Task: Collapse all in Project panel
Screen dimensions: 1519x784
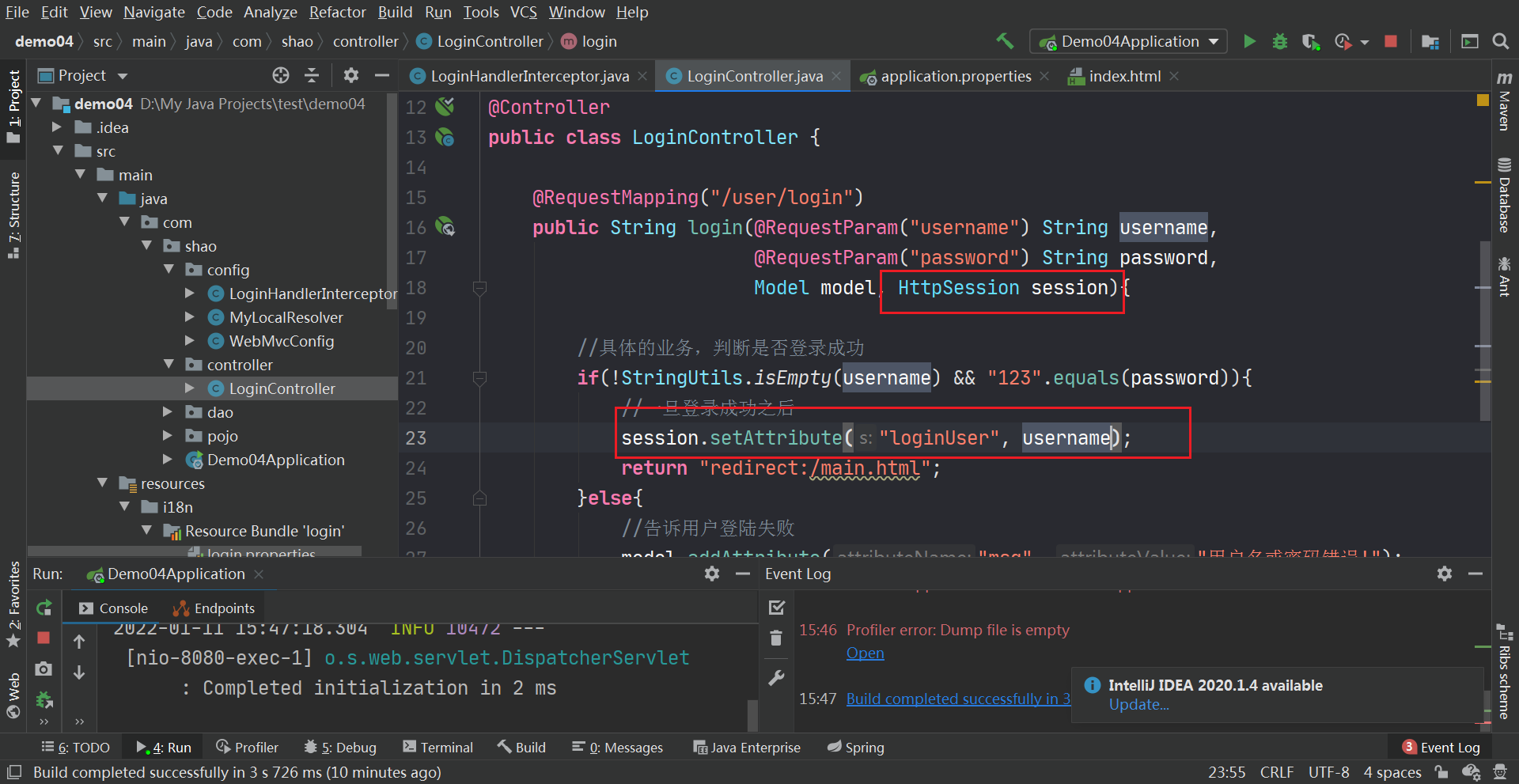Action: pyautogui.click(x=312, y=75)
